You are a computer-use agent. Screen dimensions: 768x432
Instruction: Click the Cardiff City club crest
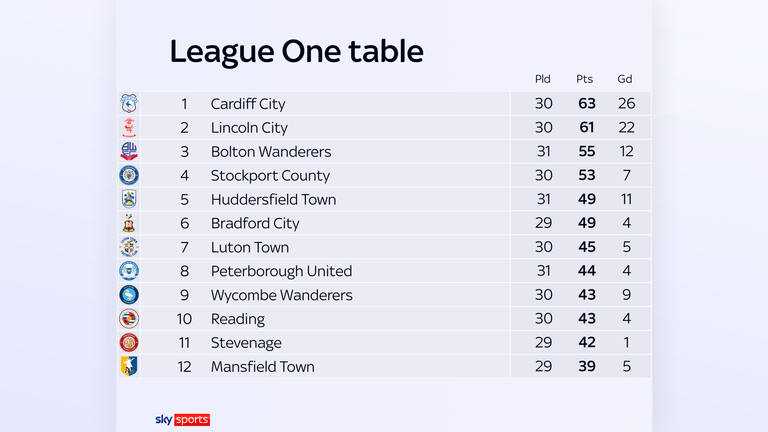pyautogui.click(x=129, y=104)
